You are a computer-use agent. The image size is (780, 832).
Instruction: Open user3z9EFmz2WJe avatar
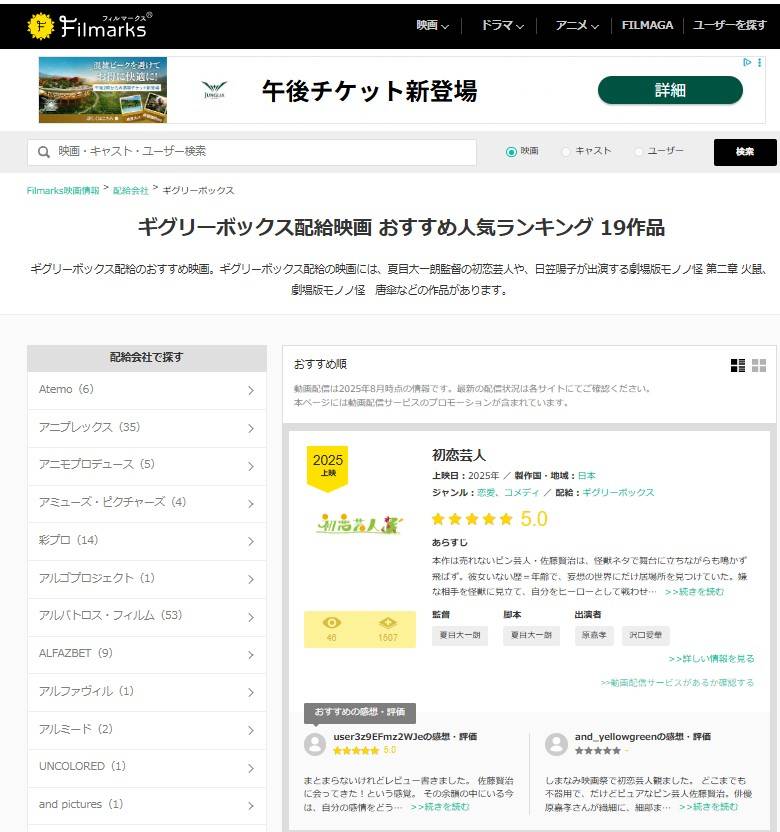(x=315, y=744)
